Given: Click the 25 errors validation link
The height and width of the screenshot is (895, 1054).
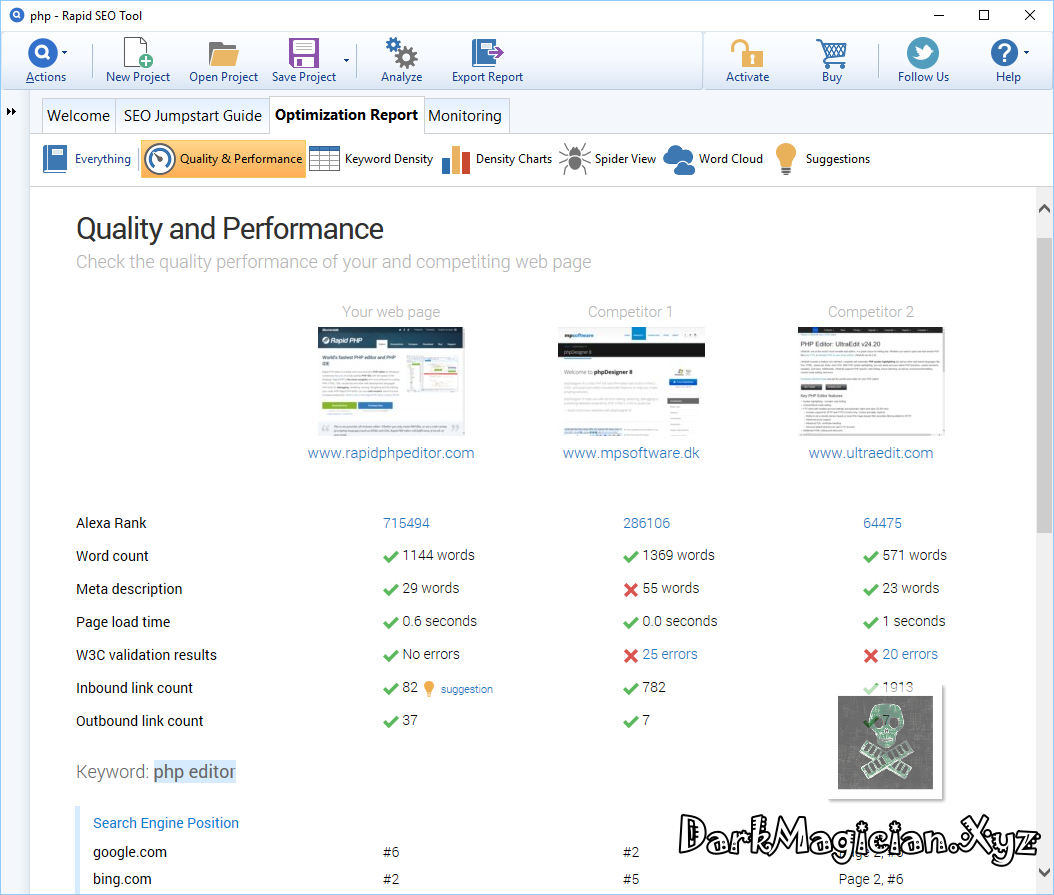Looking at the screenshot, I should (x=670, y=654).
